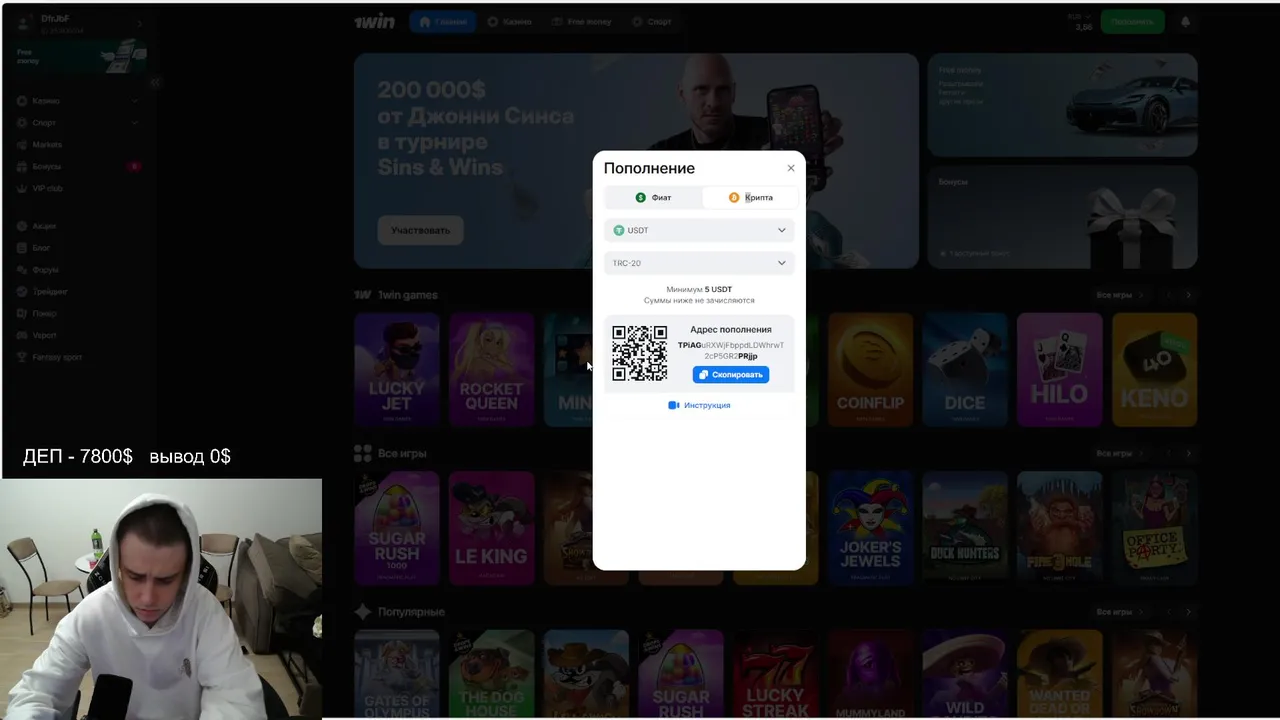The height and width of the screenshot is (720, 1280).
Task: Click the Участвовать banner button
Action: point(420,230)
